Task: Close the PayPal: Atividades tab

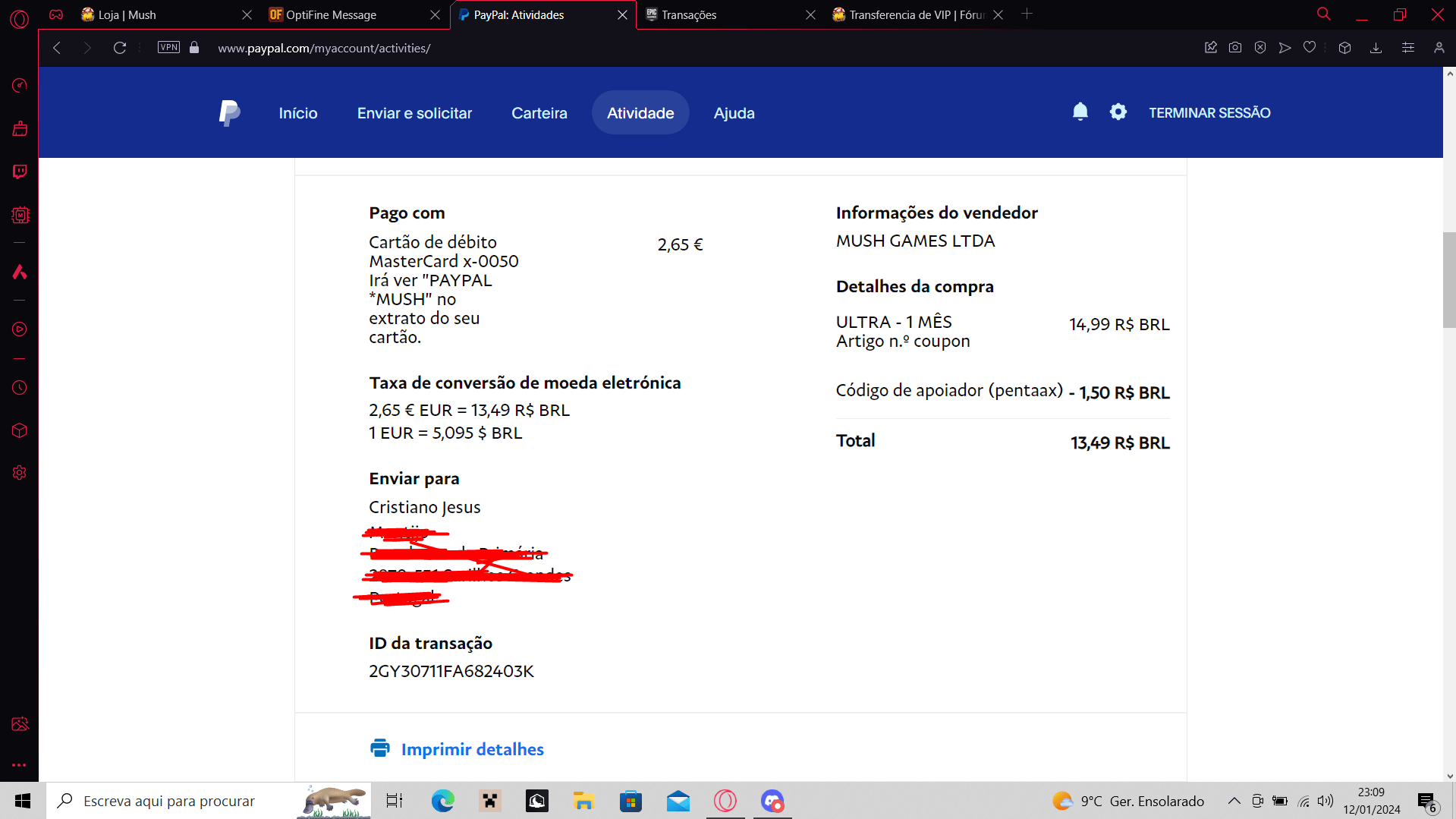Action: pos(622,15)
